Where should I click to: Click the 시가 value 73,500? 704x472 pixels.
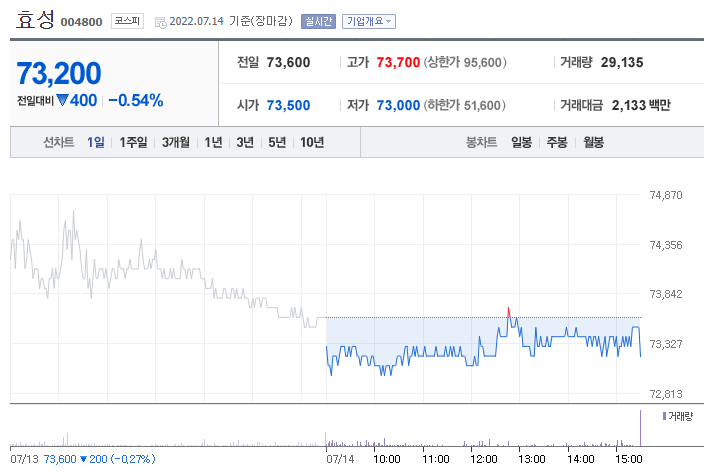click(288, 106)
